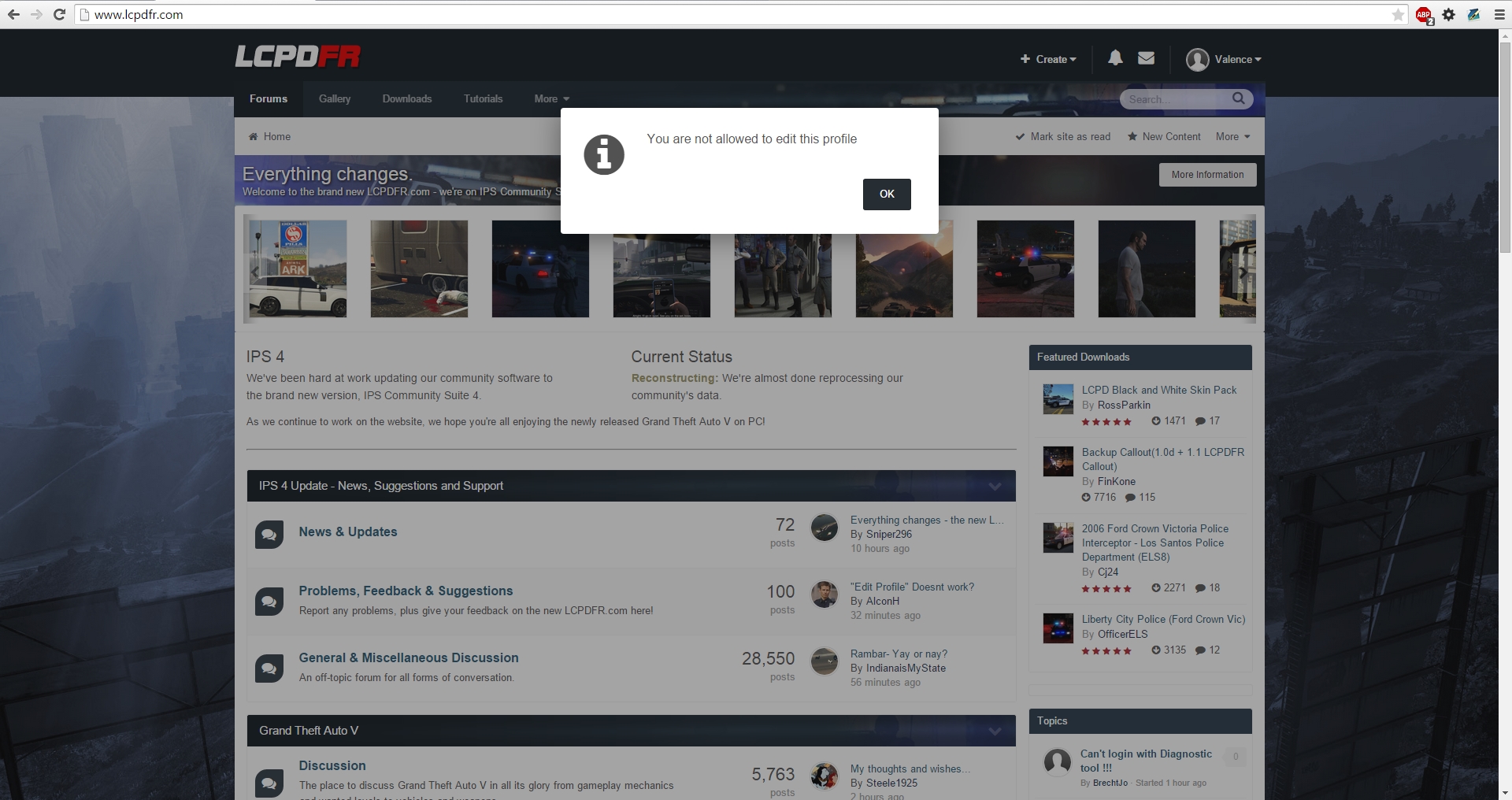Open New Content link
The image size is (1512, 800).
1164,136
